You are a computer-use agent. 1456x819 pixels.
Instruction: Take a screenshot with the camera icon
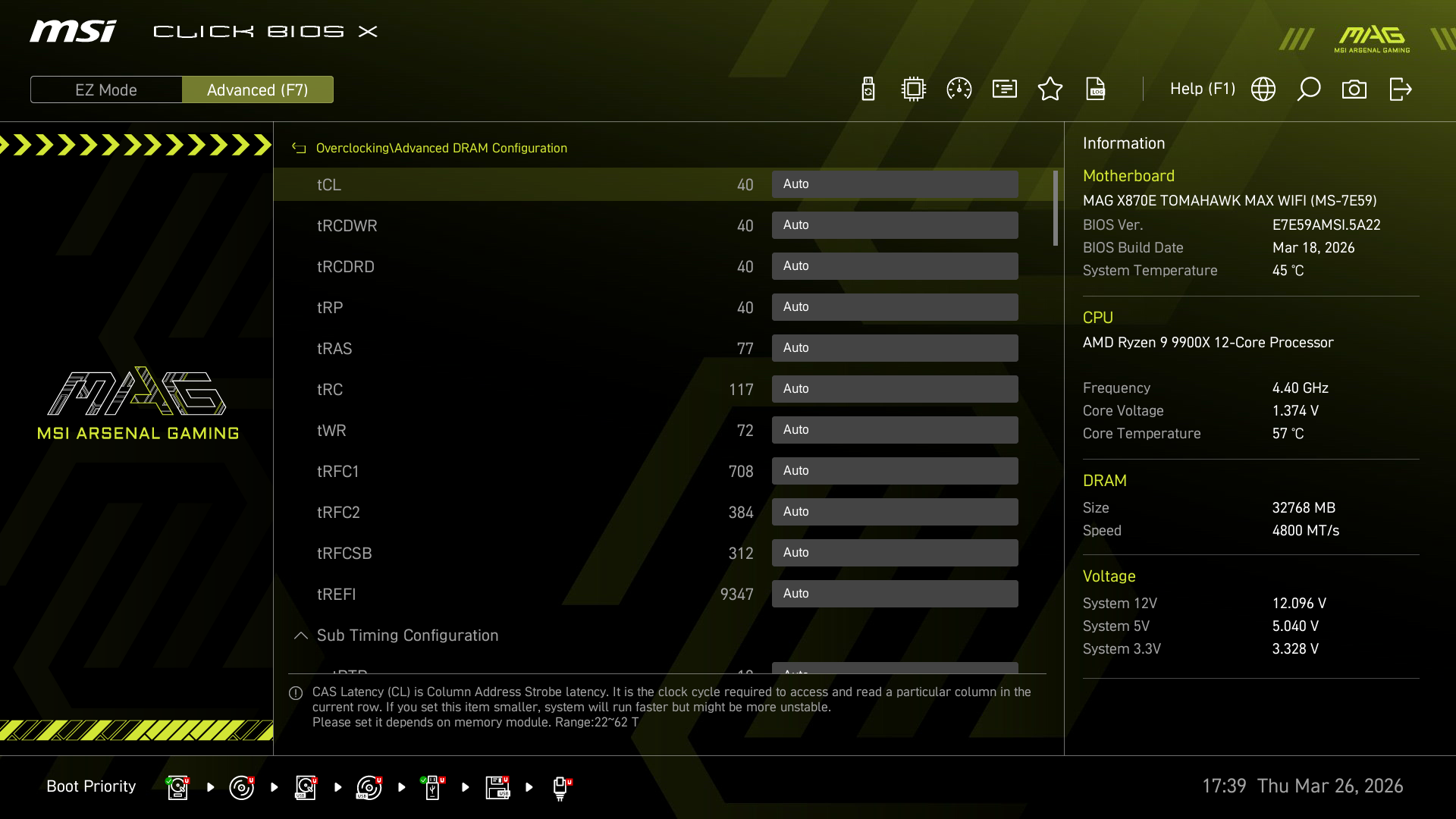coord(1355,89)
